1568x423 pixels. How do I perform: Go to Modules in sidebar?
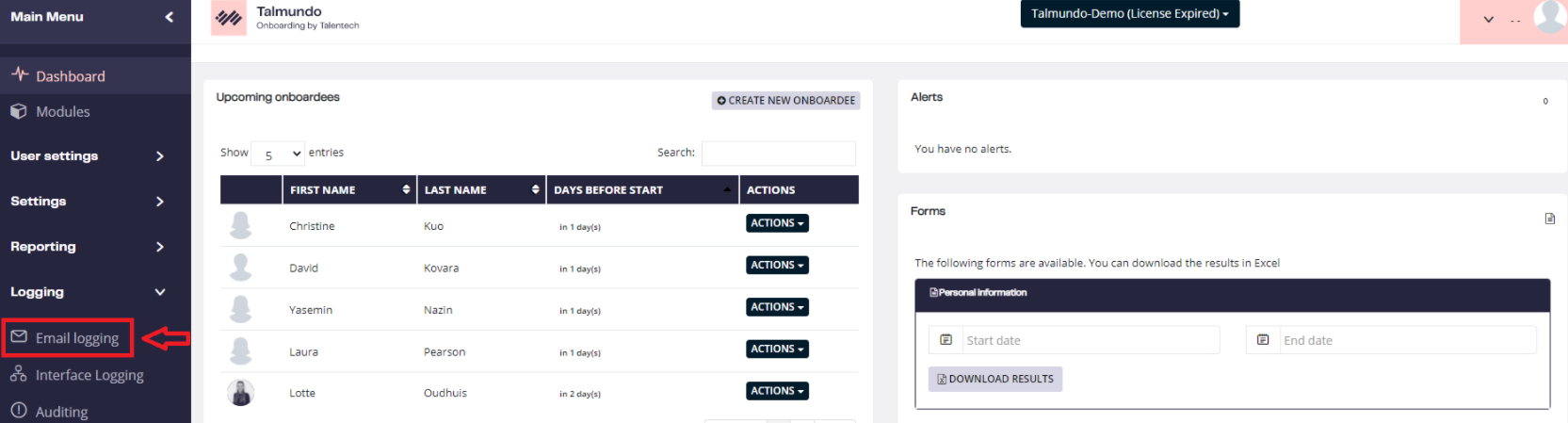62,112
